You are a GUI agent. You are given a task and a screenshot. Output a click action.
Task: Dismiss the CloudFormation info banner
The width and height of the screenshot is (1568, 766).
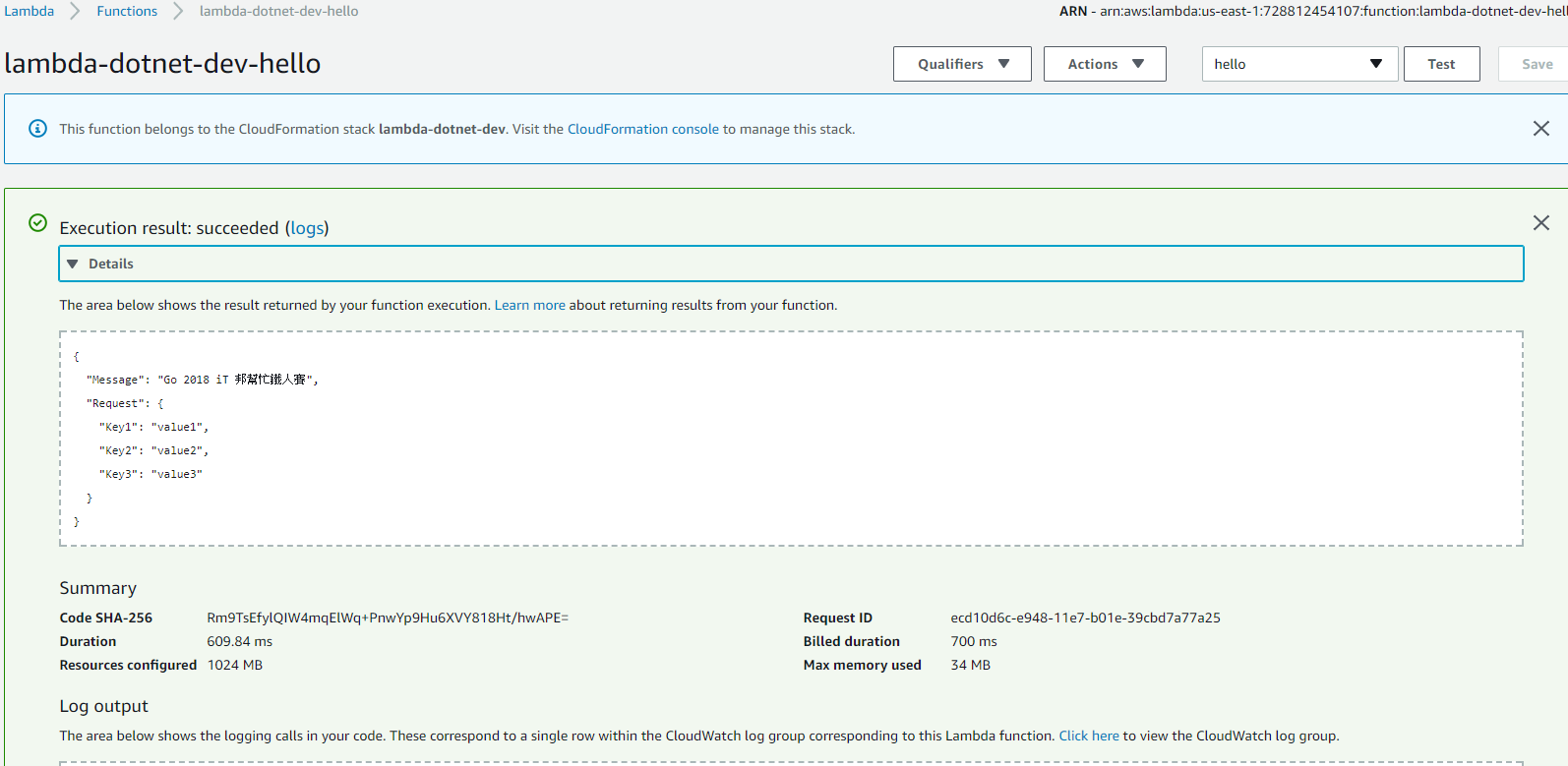coord(1540,129)
